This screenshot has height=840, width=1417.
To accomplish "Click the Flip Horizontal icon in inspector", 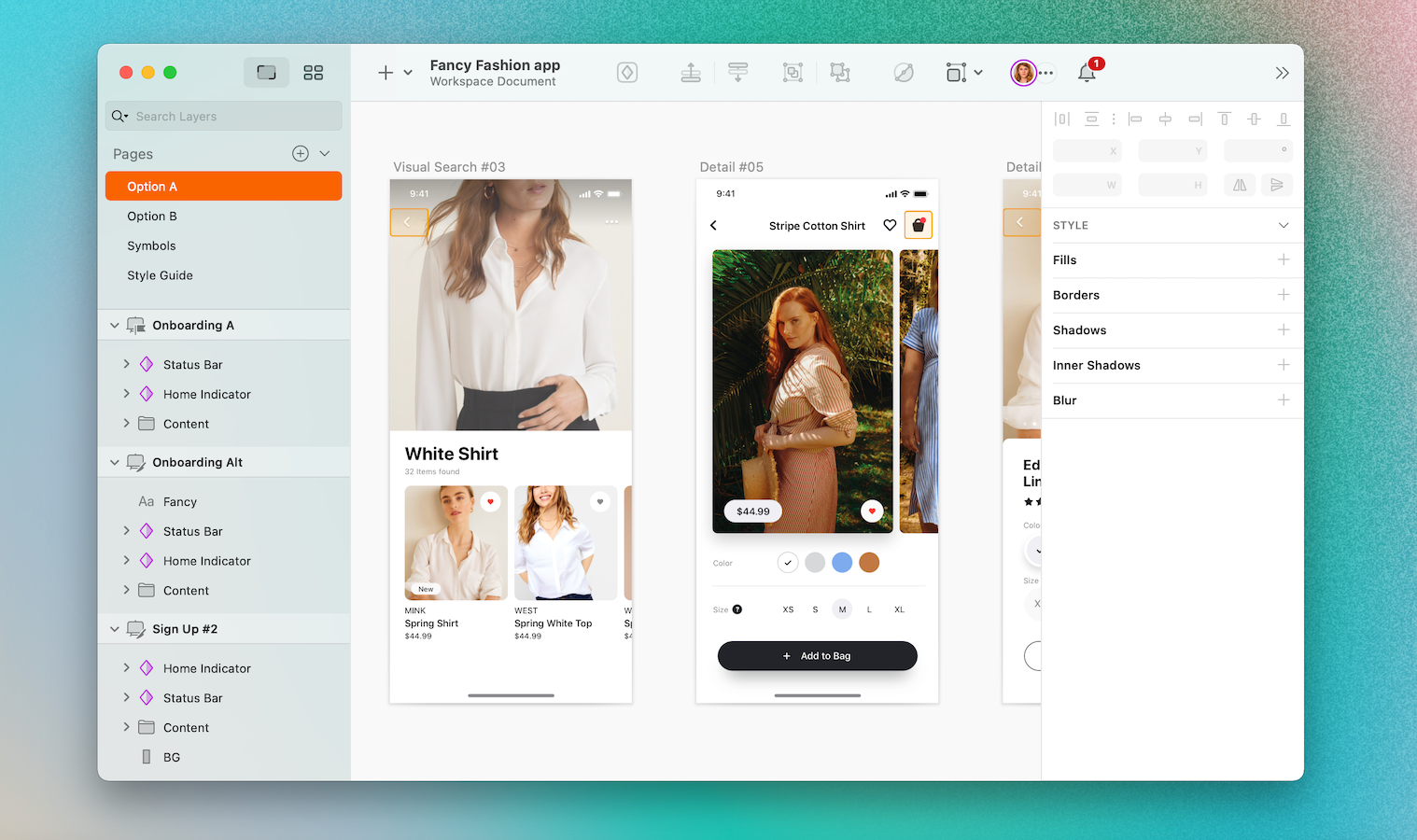I will 1239,185.
